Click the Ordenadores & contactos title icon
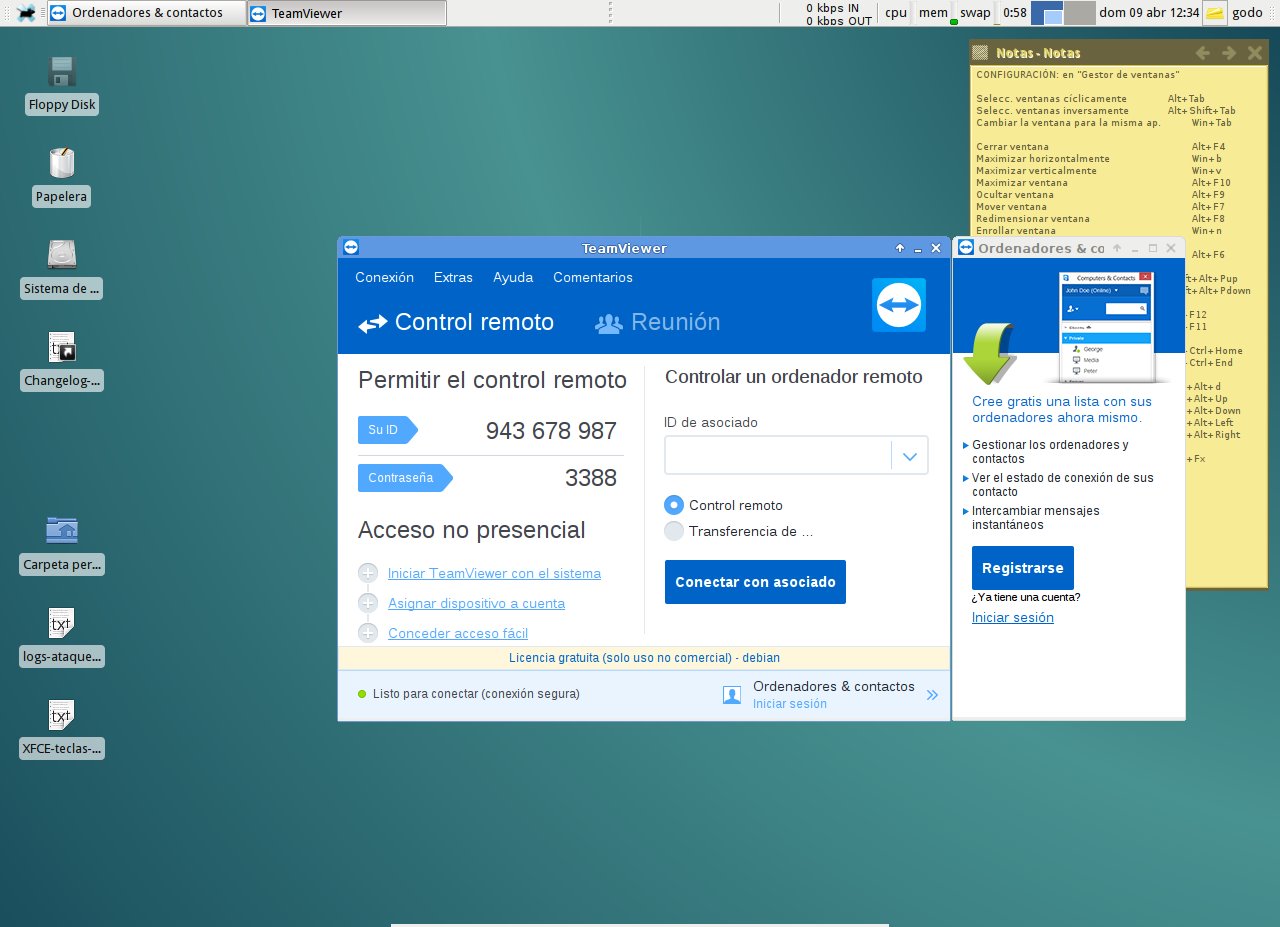 click(x=966, y=248)
